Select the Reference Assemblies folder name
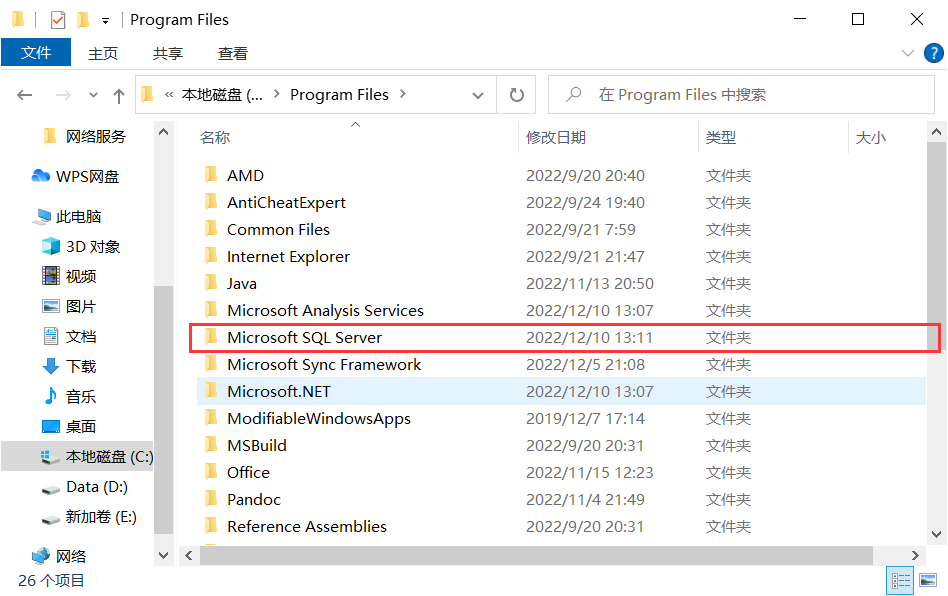 coord(307,526)
